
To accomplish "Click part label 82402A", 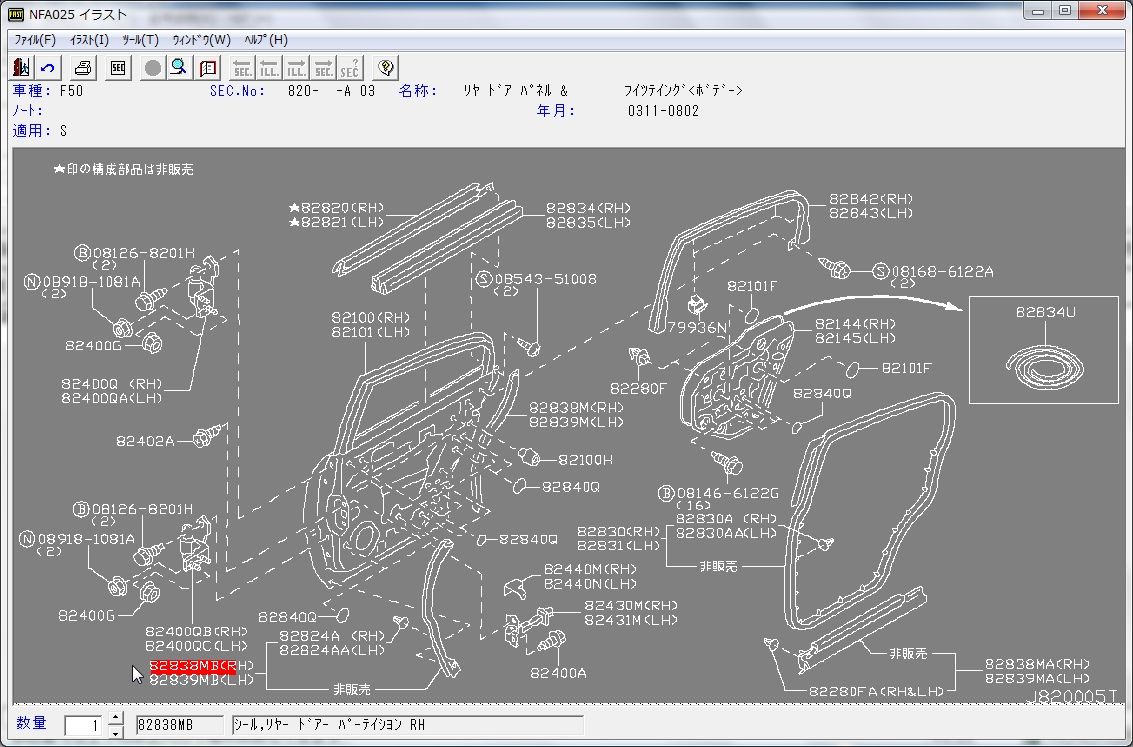I will 145,441.
